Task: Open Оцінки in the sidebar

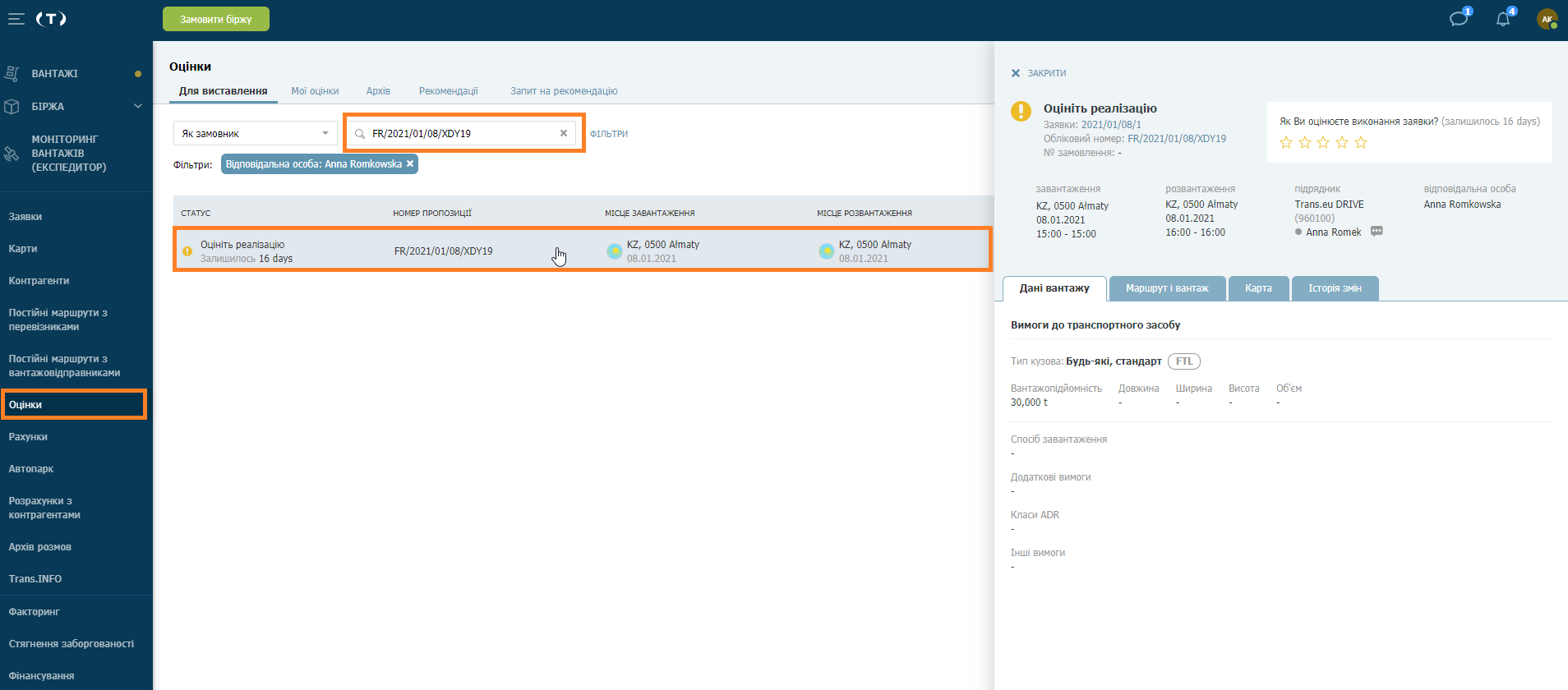Action: [x=25, y=405]
